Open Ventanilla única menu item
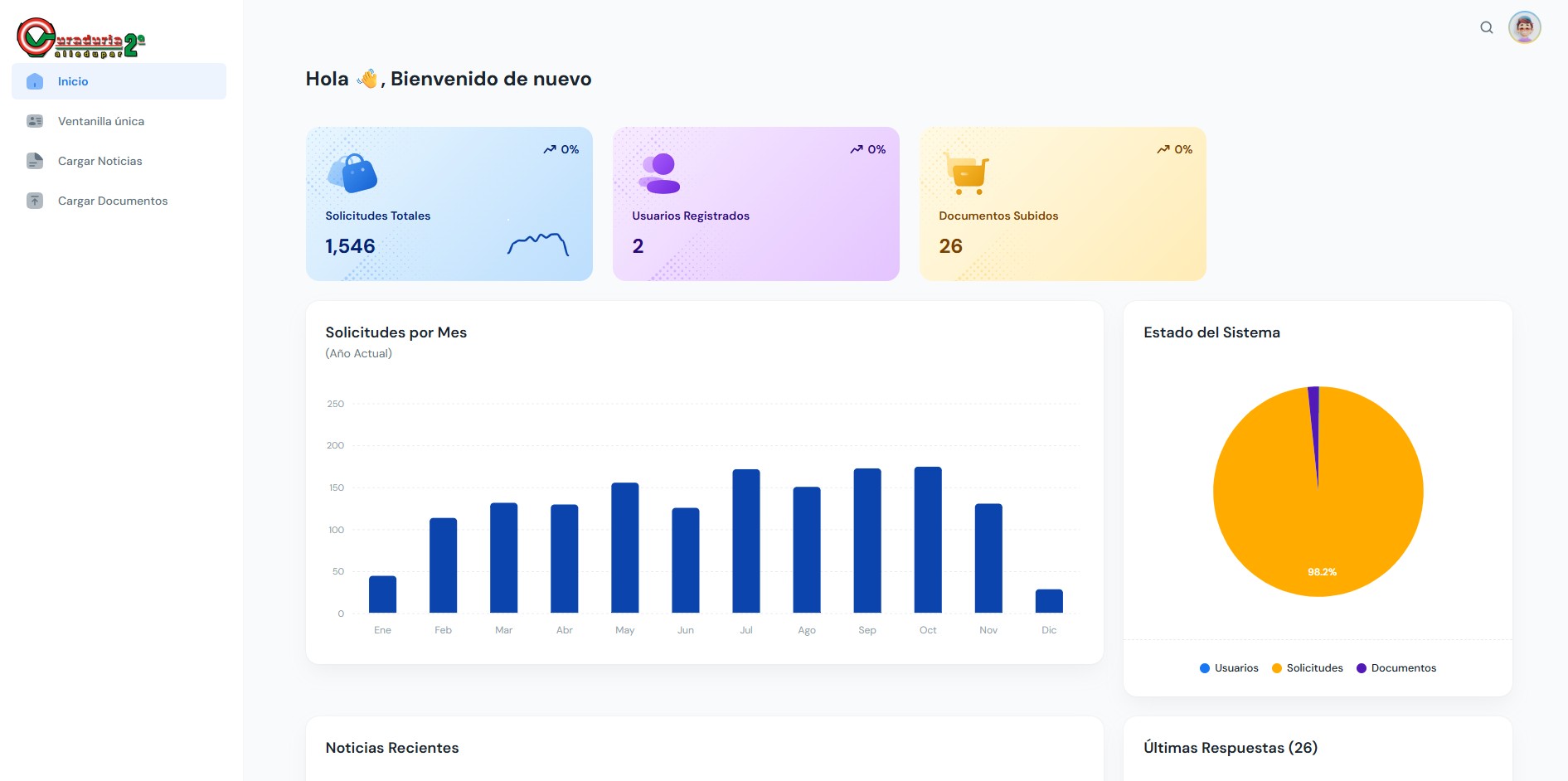1568x781 pixels. pyautogui.click(x=101, y=121)
